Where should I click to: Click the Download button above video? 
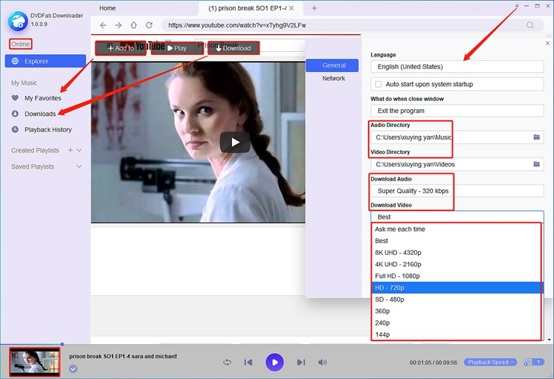click(234, 48)
